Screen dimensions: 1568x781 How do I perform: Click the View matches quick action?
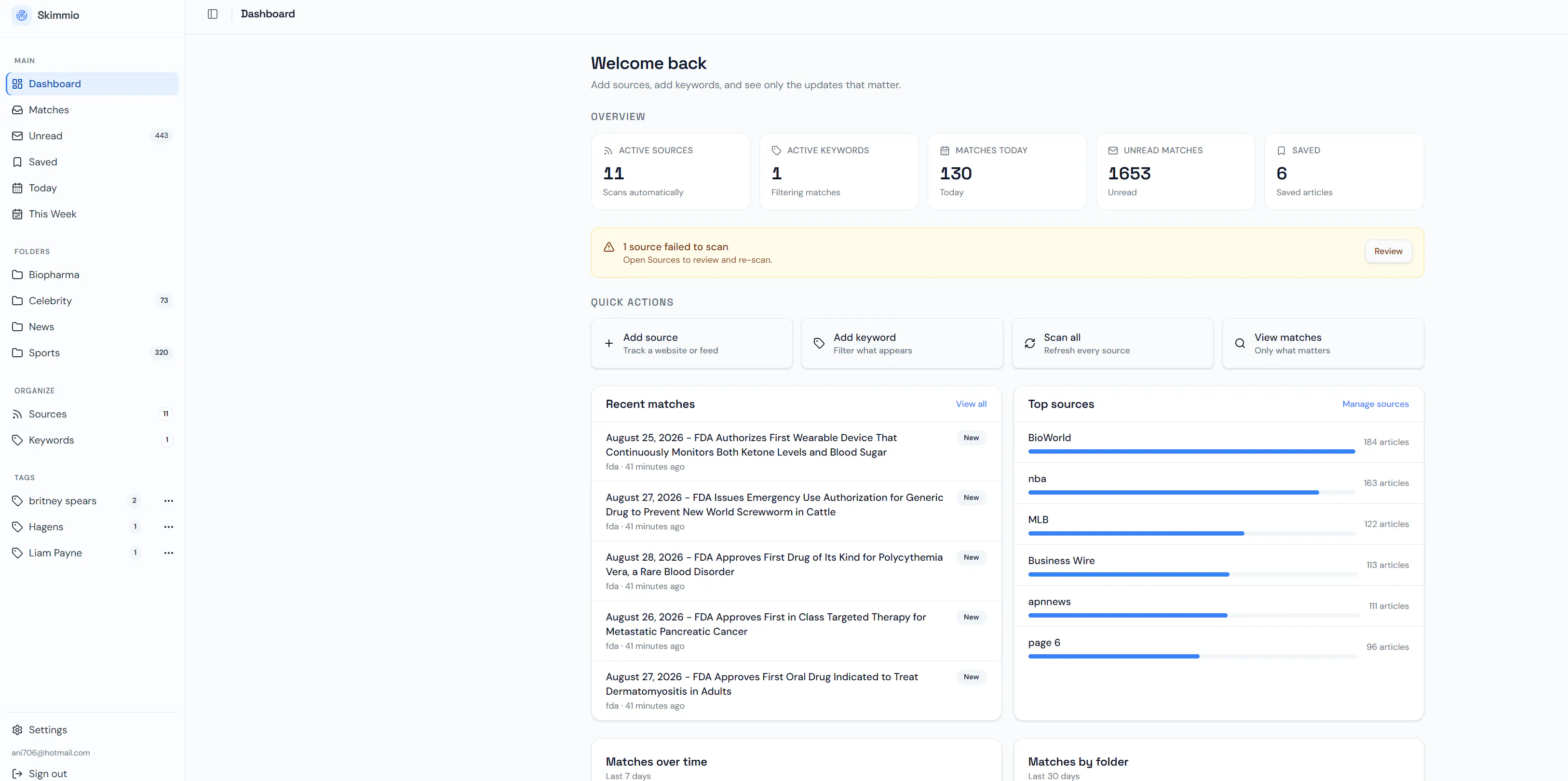pos(1323,343)
